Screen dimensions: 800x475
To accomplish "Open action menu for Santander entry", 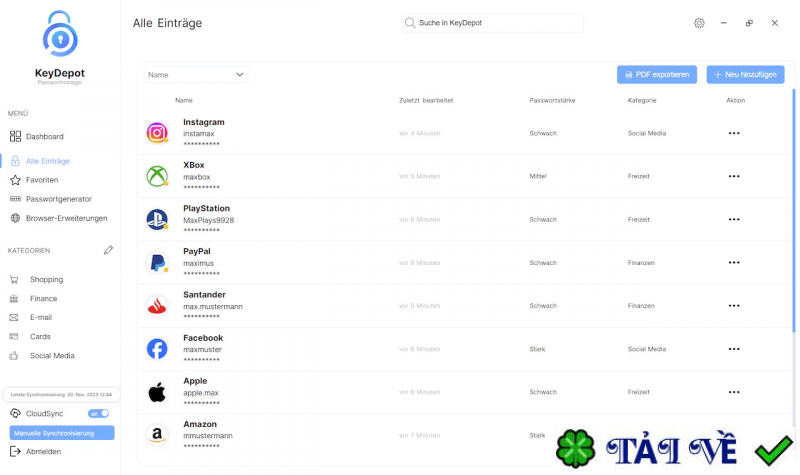I will pyautogui.click(x=734, y=306).
